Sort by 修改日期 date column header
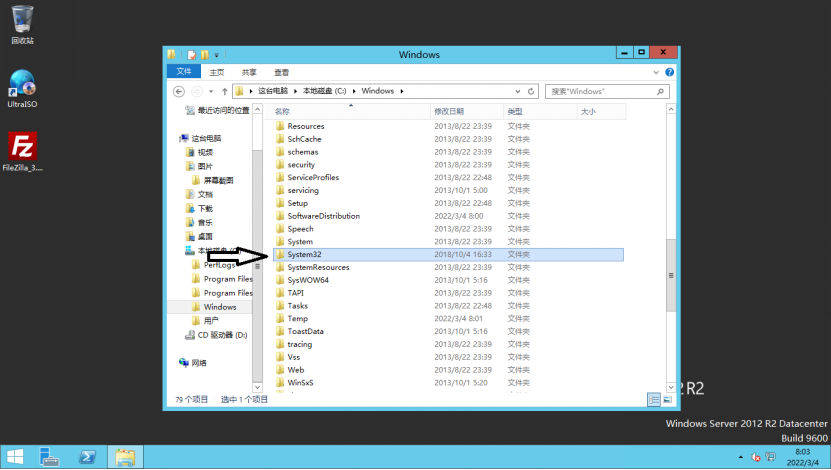The image size is (831, 470). 467,111
